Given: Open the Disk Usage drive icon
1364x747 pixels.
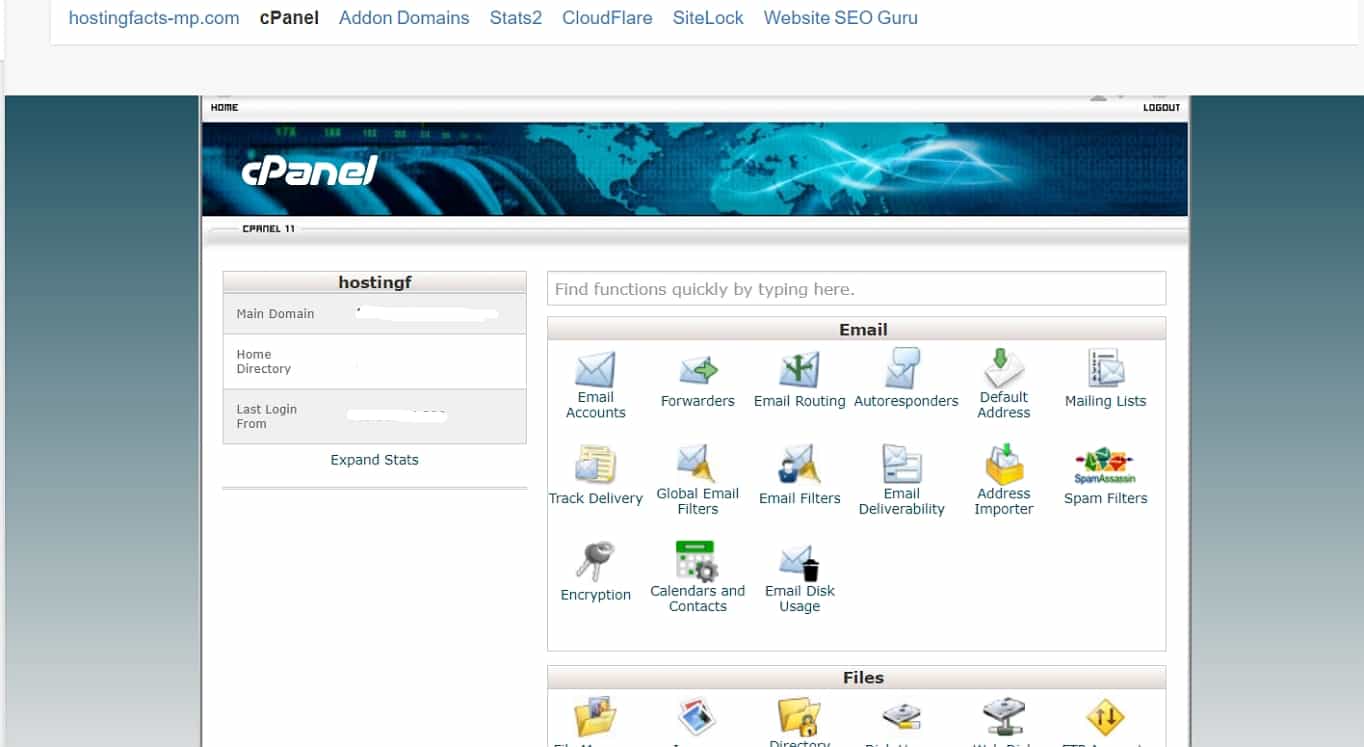Looking at the screenshot, I should (x=902, y=717).
